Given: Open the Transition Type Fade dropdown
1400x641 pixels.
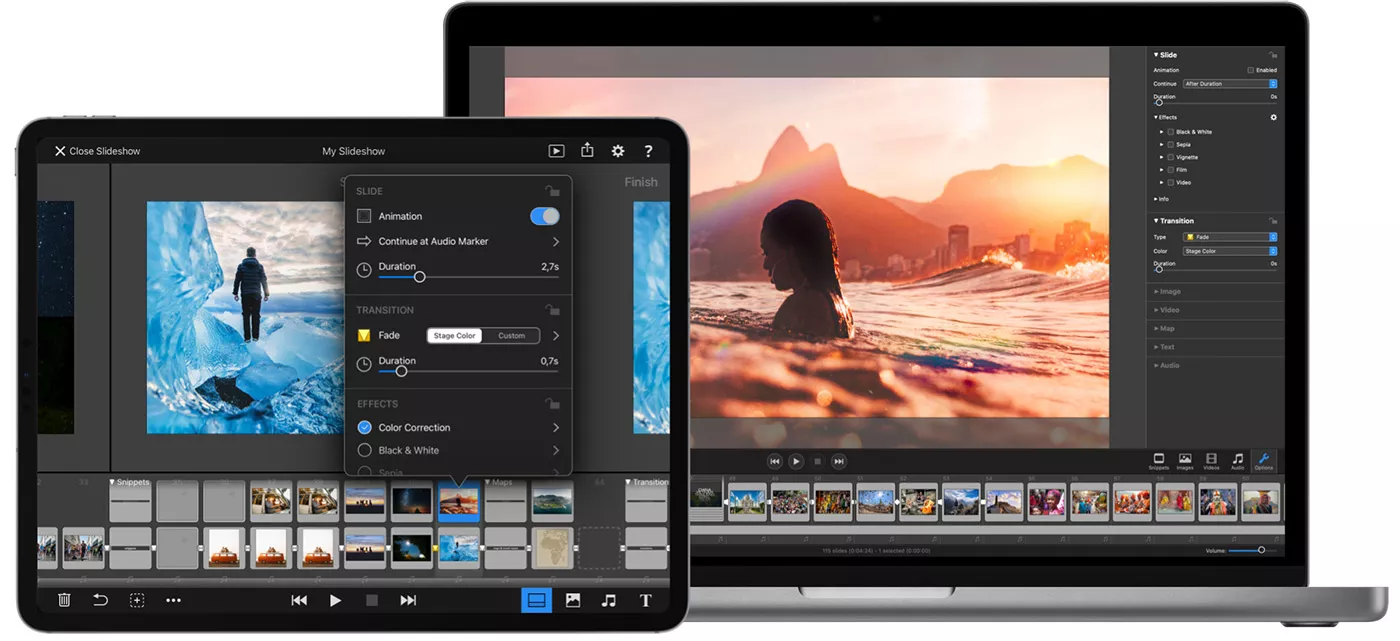Looking at the screenshot, I should (x=1229, y=237).
